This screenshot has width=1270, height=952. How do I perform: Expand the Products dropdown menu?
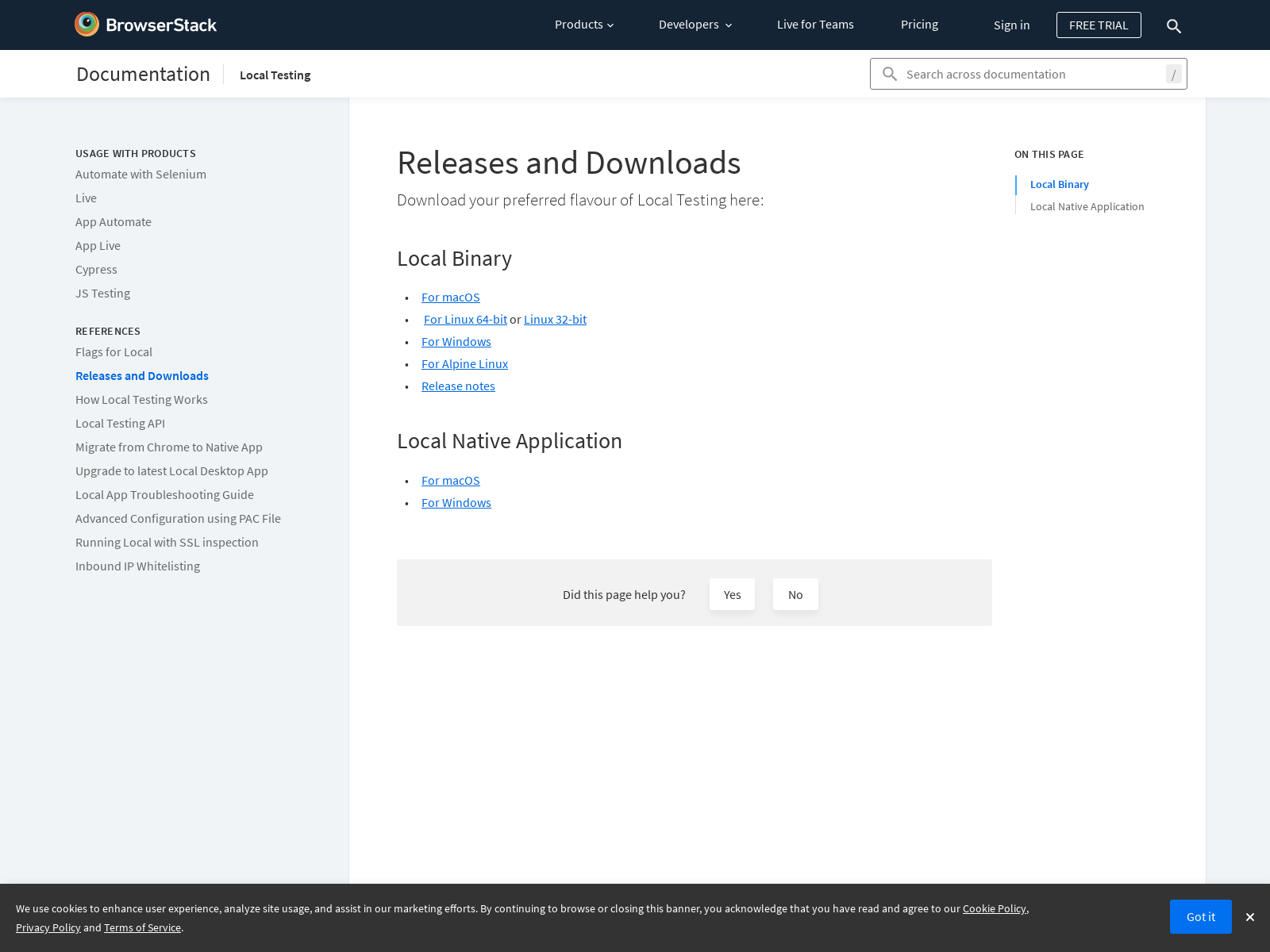click(x=584, y=25)
